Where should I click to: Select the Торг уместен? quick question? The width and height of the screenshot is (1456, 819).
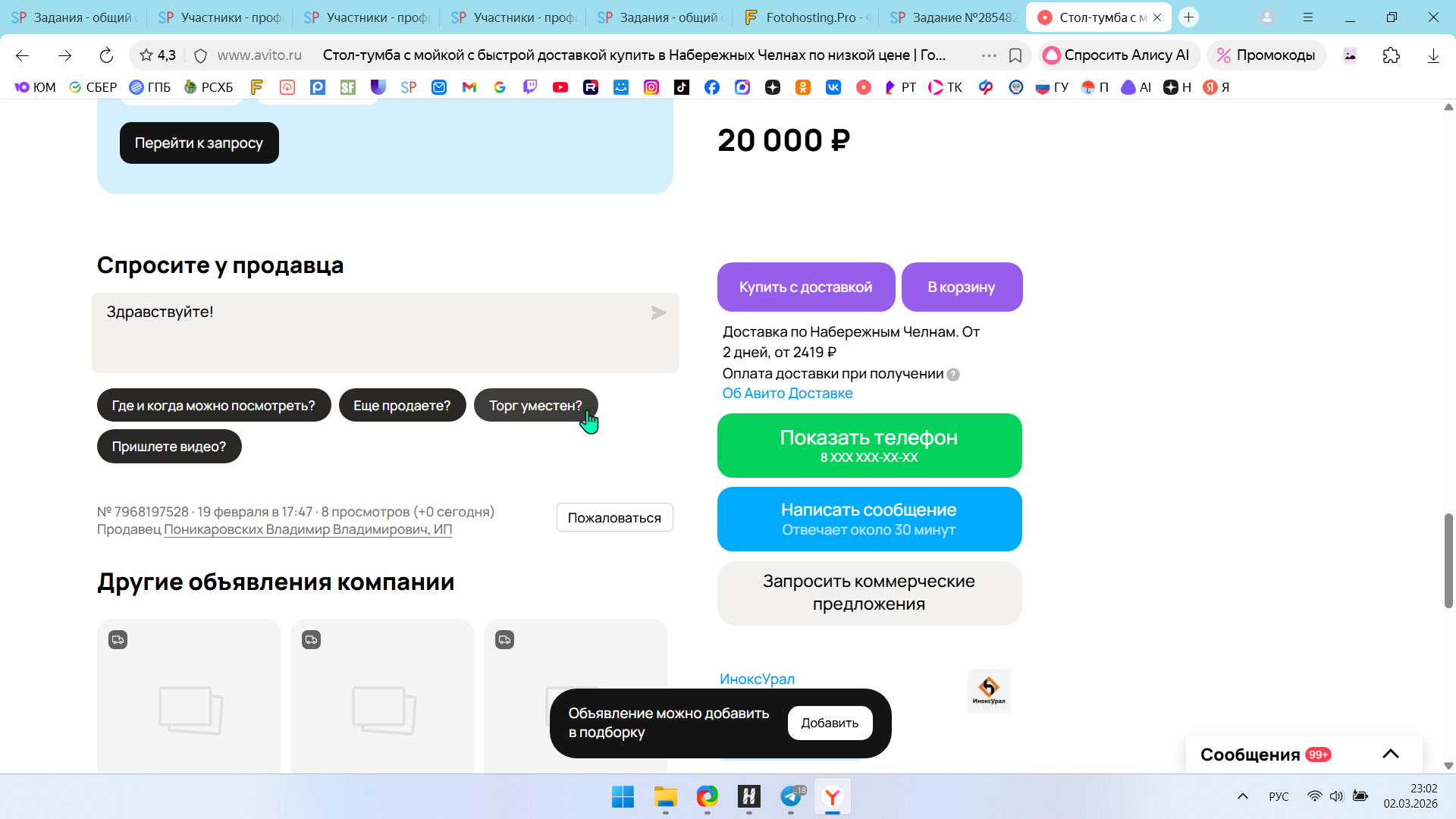535,406
